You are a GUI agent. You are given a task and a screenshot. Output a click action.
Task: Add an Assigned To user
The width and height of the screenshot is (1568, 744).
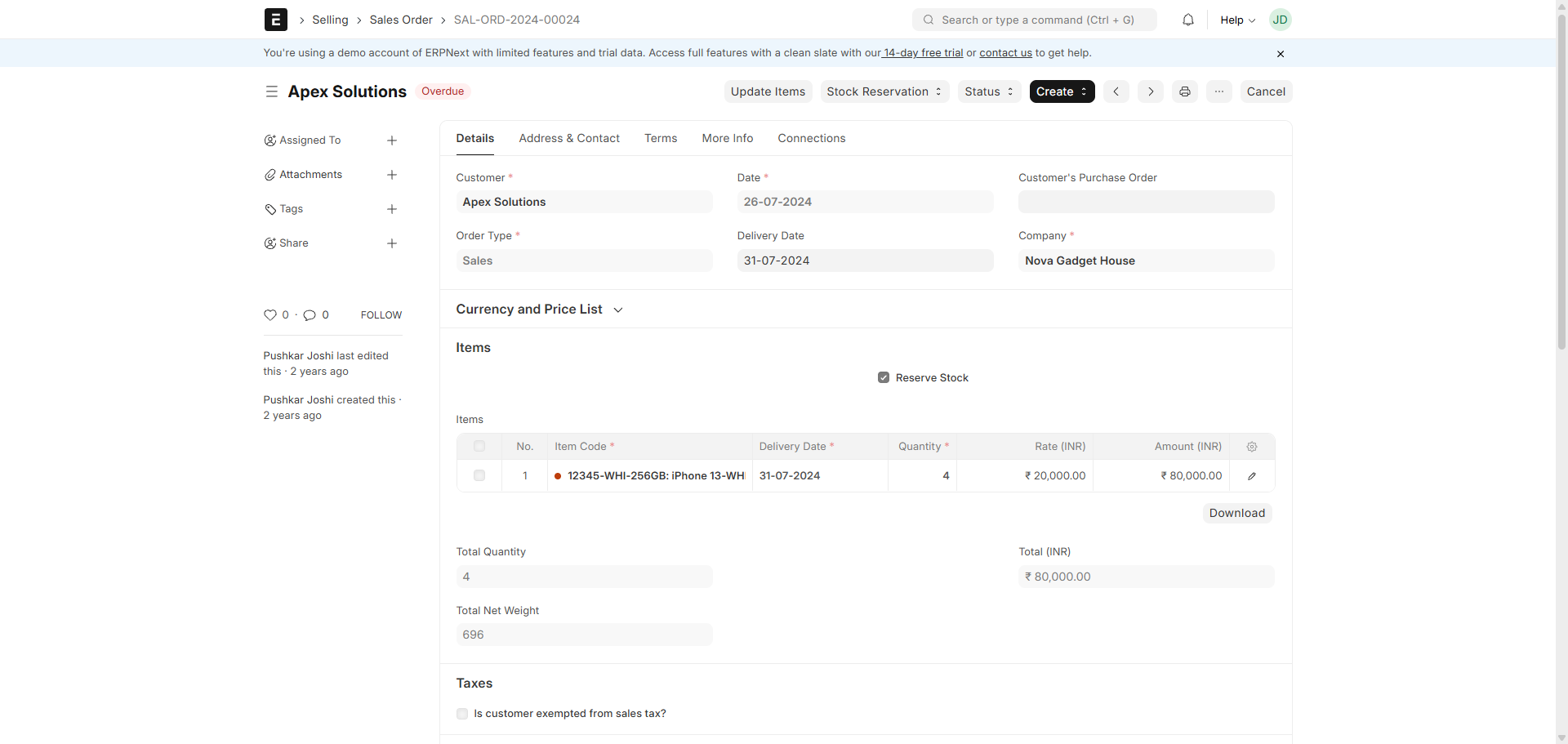(392, 140)
